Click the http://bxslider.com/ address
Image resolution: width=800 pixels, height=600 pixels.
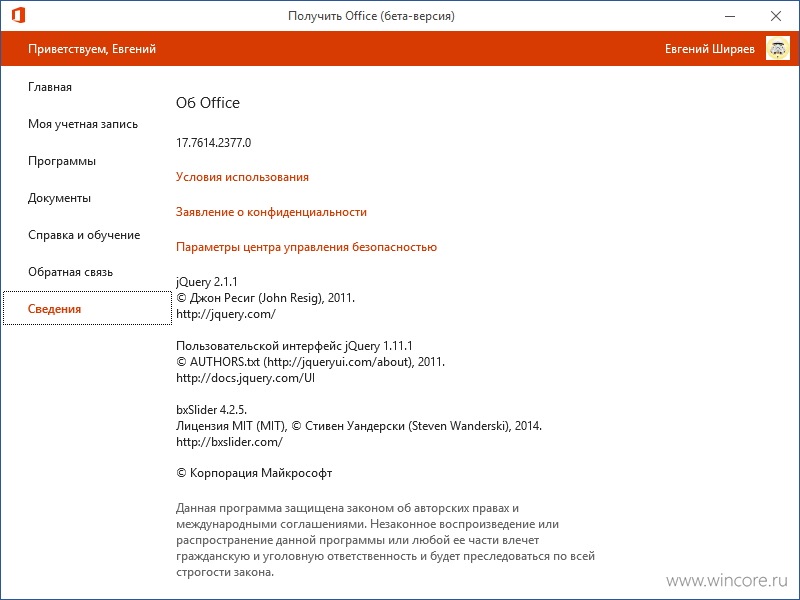pos(229,442)
